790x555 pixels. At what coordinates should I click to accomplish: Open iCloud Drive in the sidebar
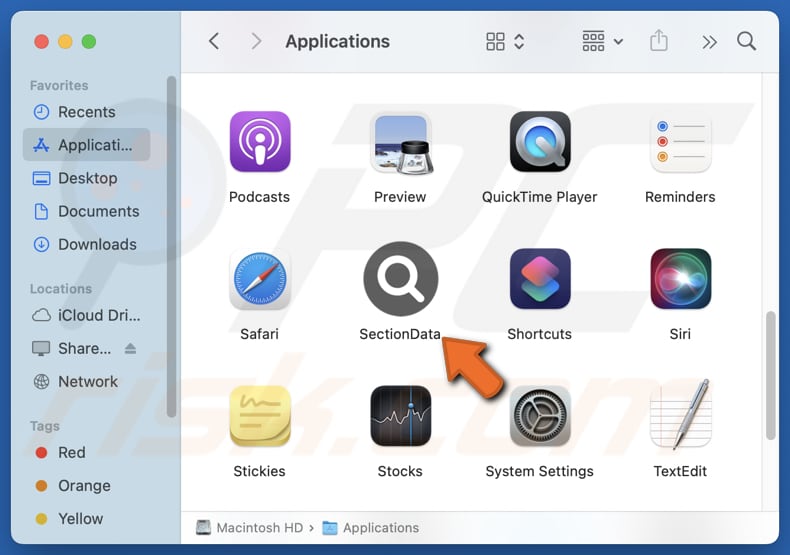point(86,315)
